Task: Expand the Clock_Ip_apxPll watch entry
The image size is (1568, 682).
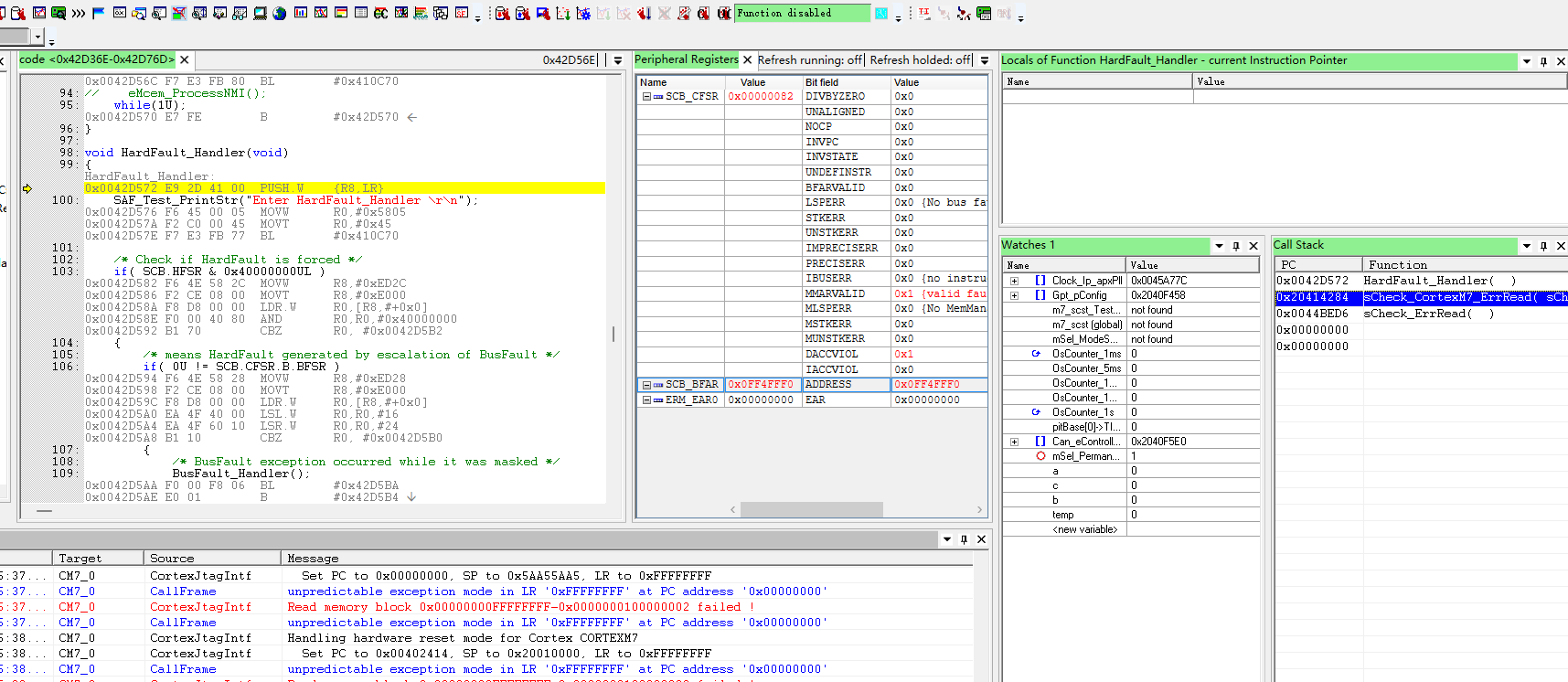Action: tap(1014, 281)
